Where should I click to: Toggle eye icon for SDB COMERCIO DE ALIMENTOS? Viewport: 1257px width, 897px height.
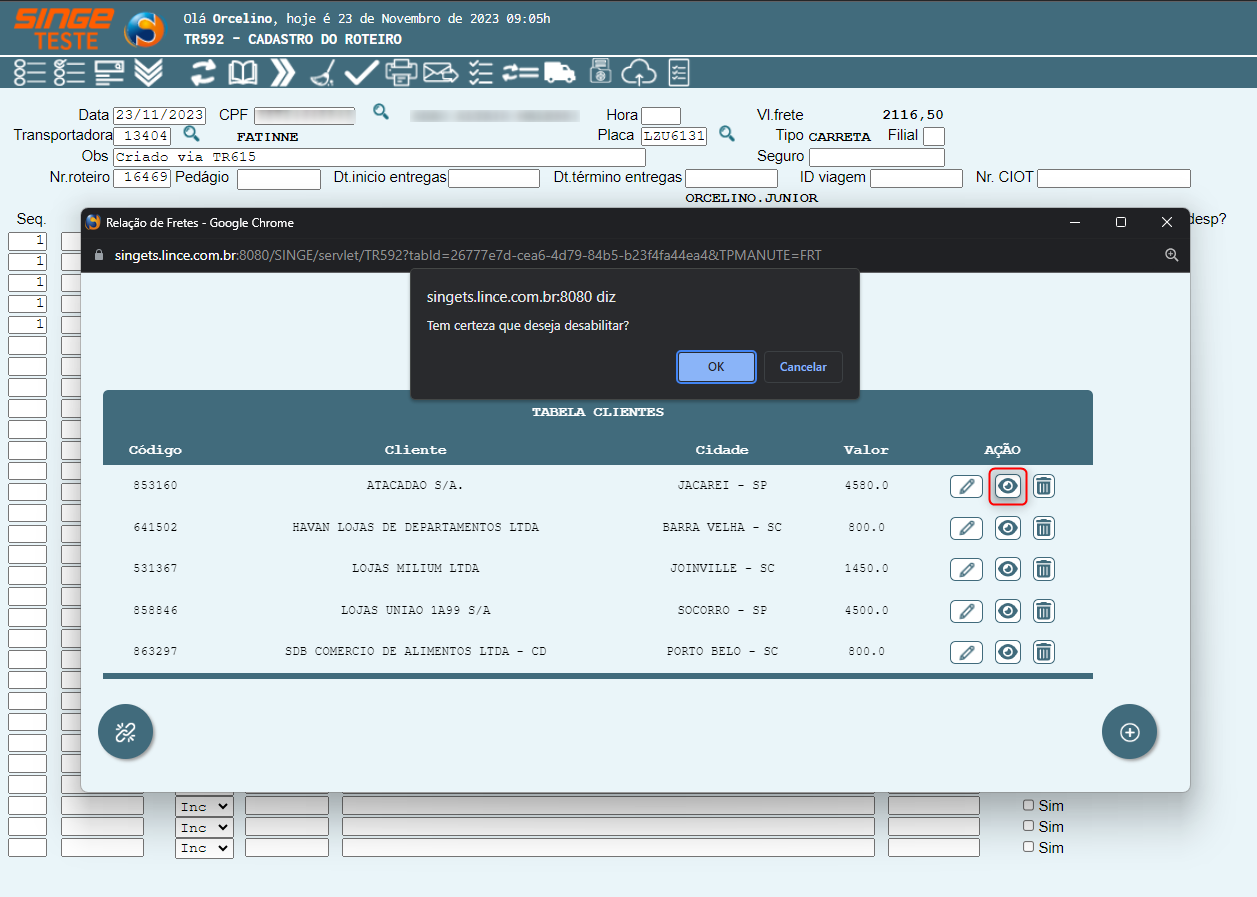coord(1008,652)
